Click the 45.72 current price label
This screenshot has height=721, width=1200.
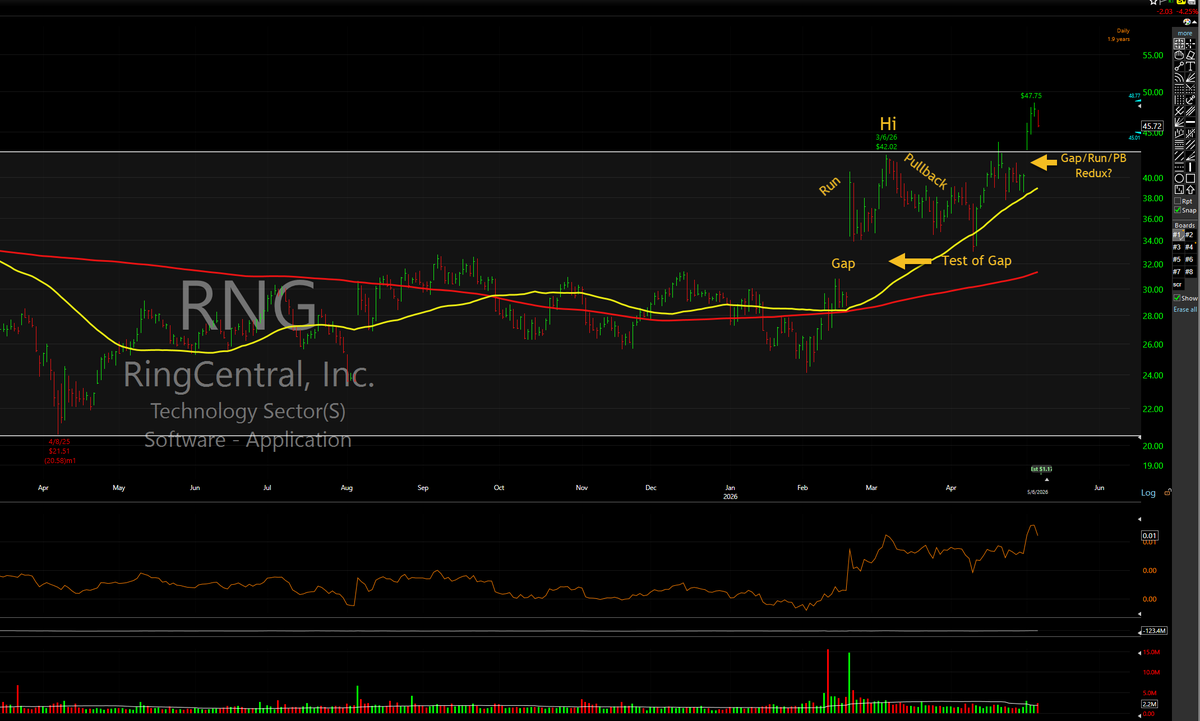1154,125
